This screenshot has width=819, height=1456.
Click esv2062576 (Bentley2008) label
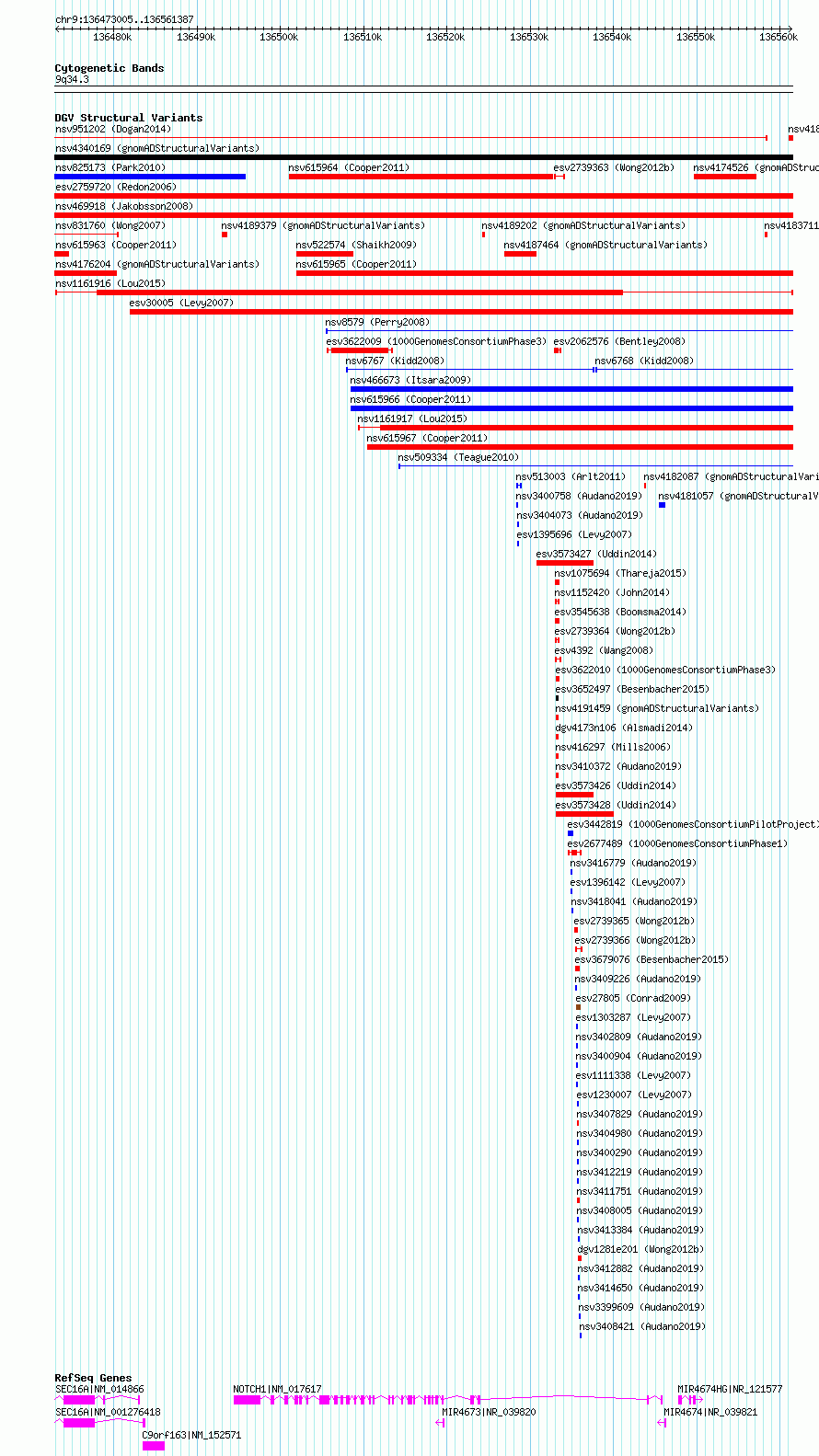click(x=619, y=341)
